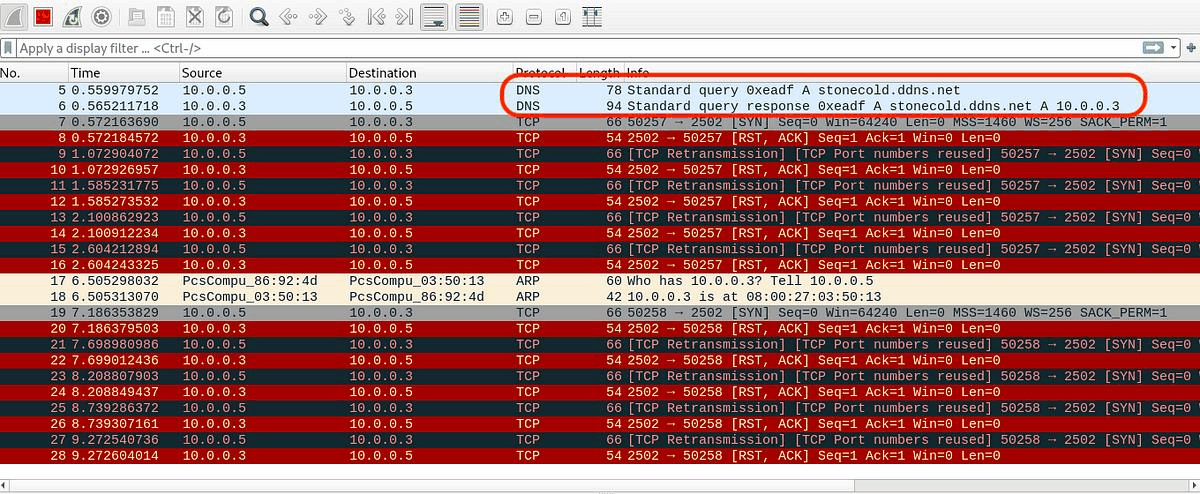Open the display filter history dropdown
The width and height of the screenshot is (1200, 494).
1172,47
